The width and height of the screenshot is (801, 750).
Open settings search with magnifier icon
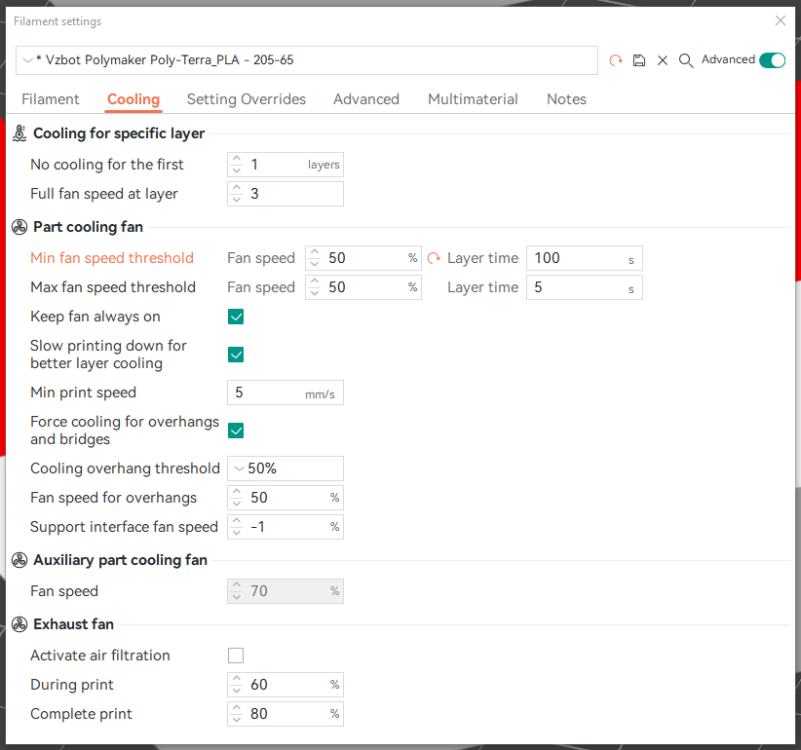[686, 61]
